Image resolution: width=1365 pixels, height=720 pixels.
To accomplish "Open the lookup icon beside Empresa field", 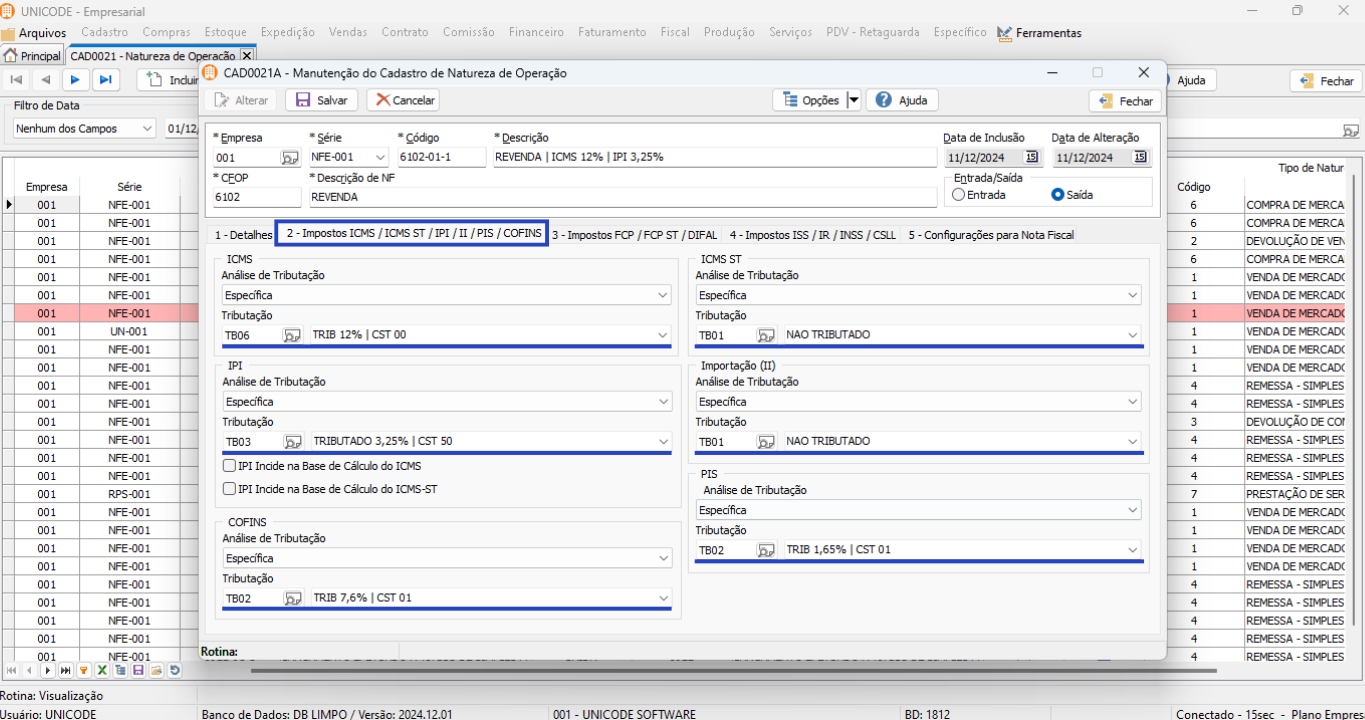I will [x=290, y=157].
